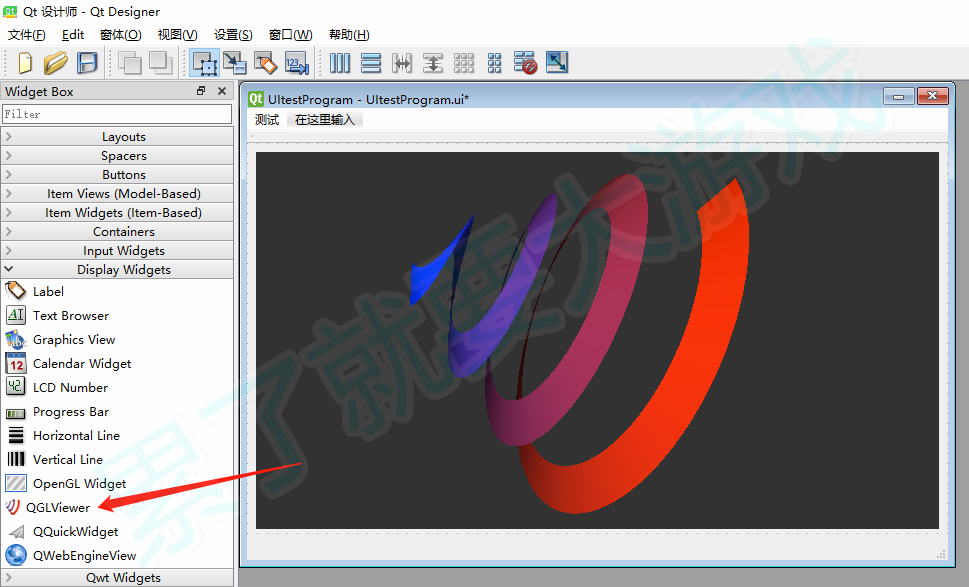Open the 测试 menu in the form
Viewport: 969px width, 587px height.
coord(266,119)
